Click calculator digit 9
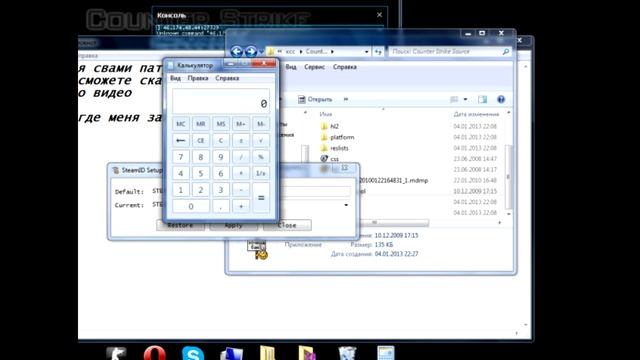The image size is (640, 360). coord(221,157)
